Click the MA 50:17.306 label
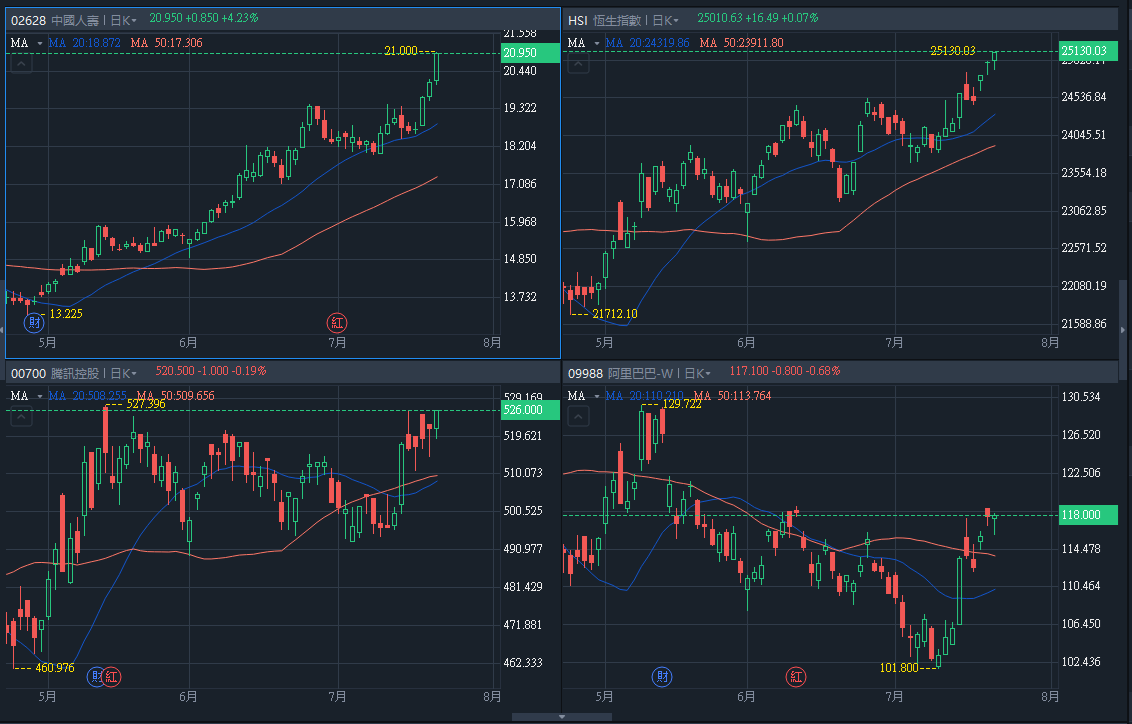 [167, 43]
